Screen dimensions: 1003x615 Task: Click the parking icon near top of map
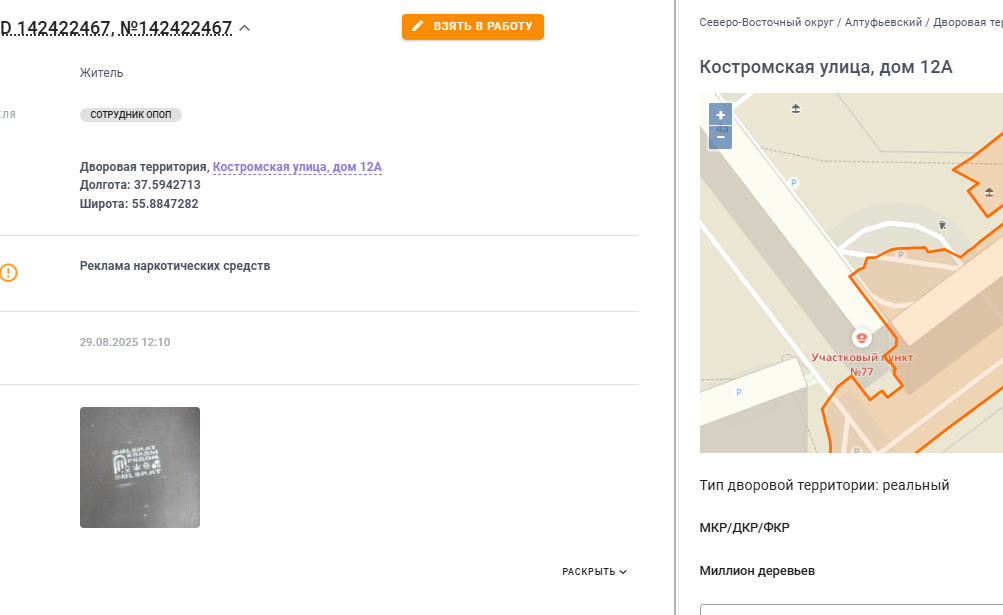[794, 182]
